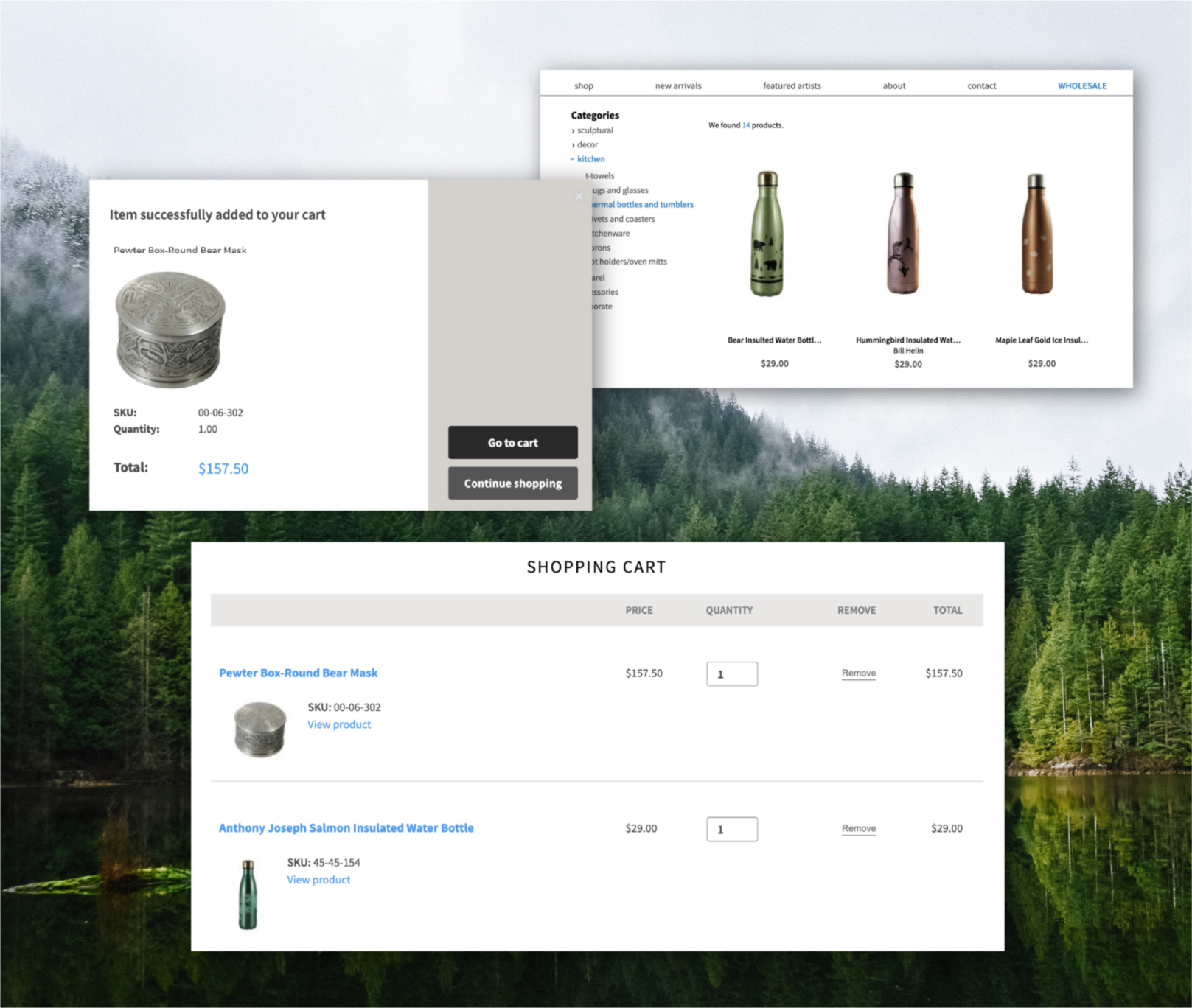The image size is (1192, 1008).
Task: Collapse the kitchen category
Action: click(x=590, y=159)
